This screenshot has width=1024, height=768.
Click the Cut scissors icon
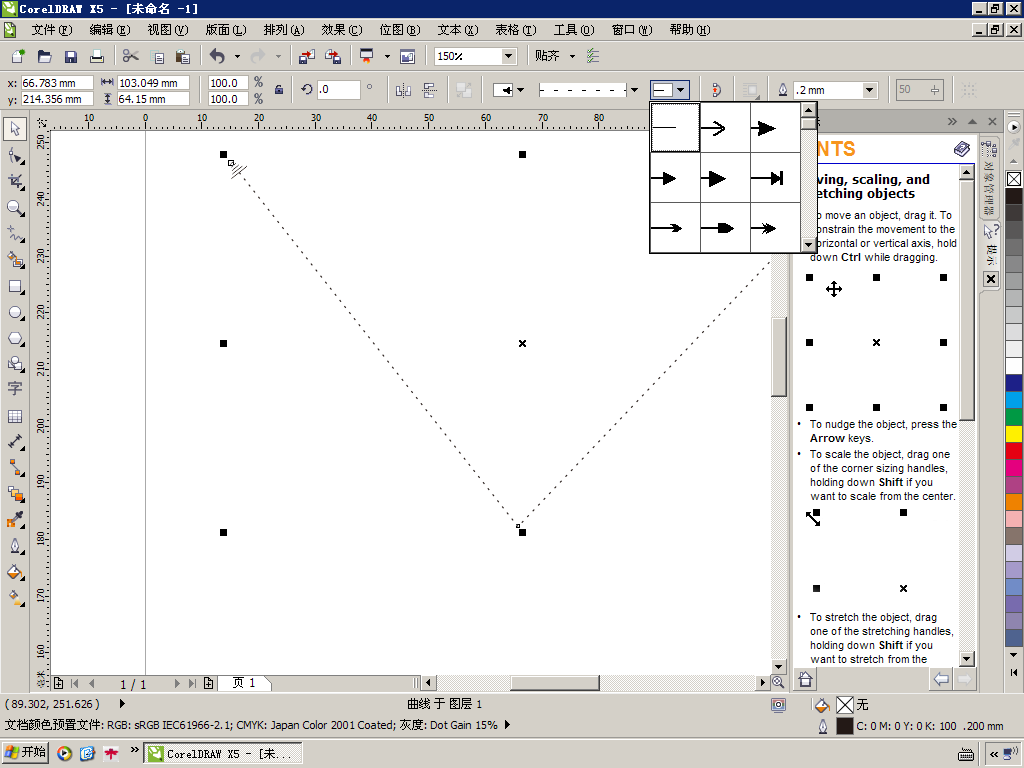coord(131,56)
